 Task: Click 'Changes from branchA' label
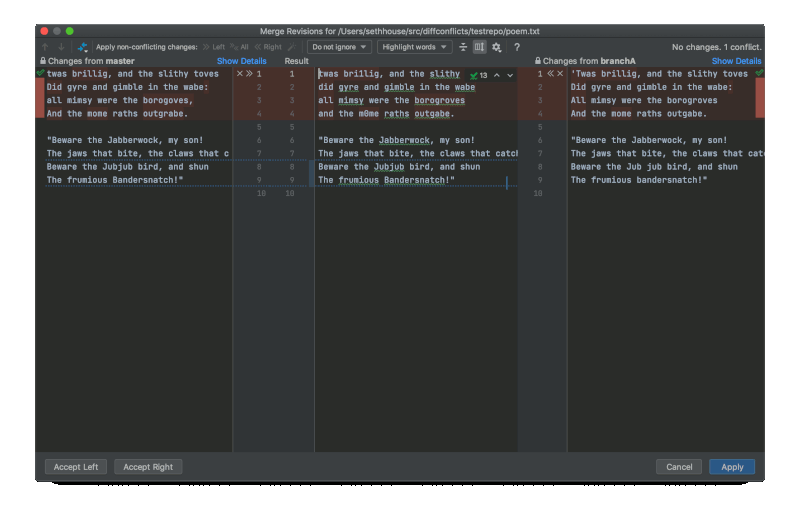coord(589,61)
